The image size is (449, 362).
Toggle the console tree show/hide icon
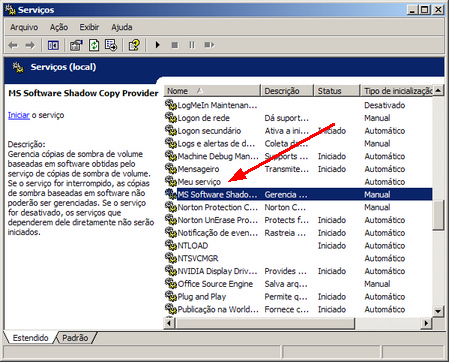point(53,45)
